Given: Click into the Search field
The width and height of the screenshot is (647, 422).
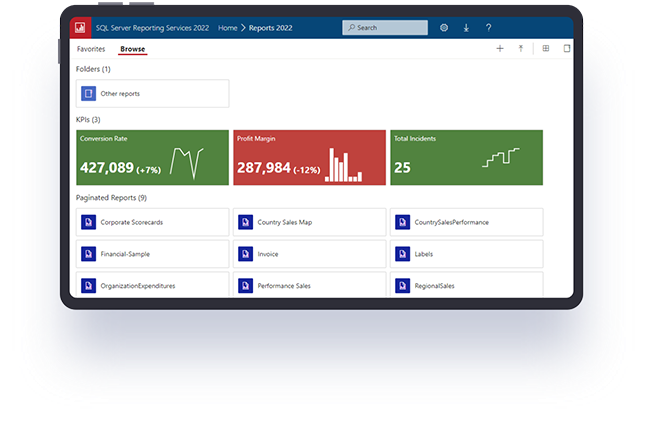Looking at the screenshot, I should click(x=385, y=28).
